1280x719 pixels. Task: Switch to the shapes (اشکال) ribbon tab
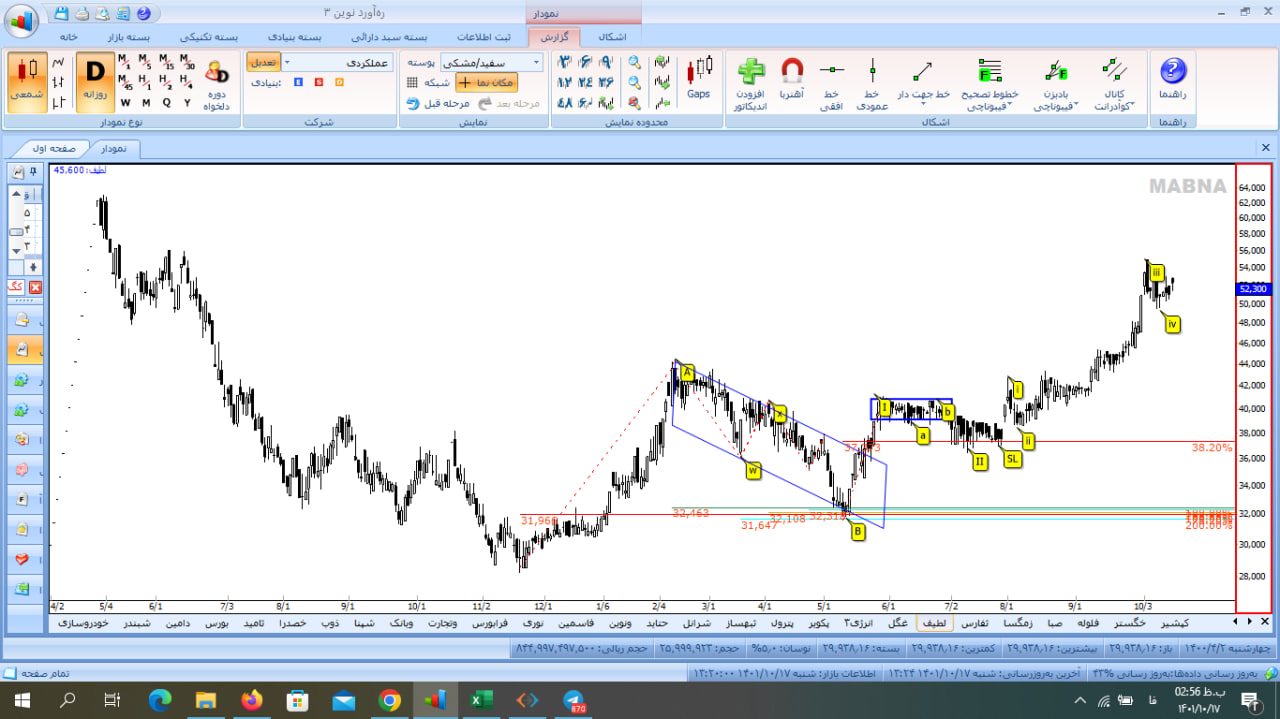[612, 36]
